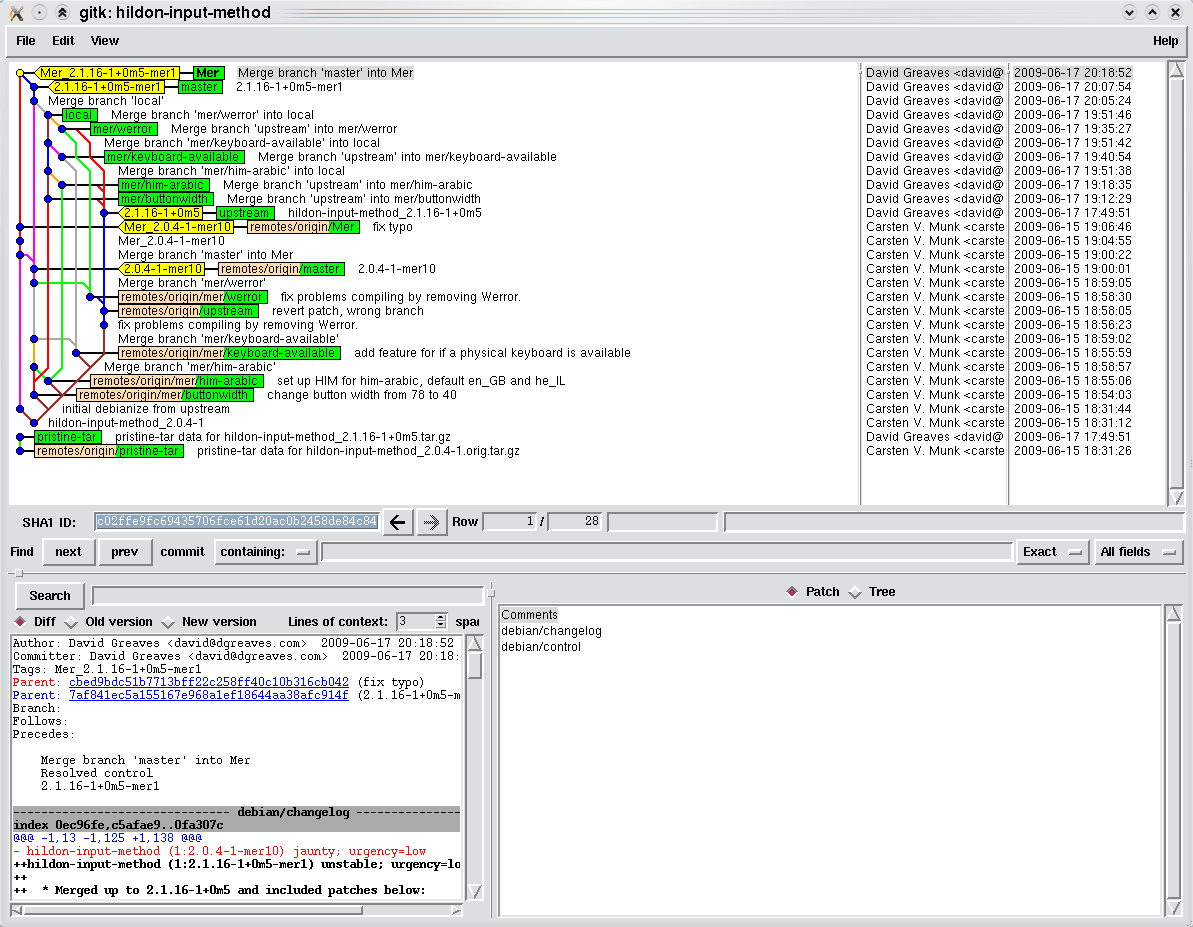Open the 'containing:' dropdown

point(265,552)
